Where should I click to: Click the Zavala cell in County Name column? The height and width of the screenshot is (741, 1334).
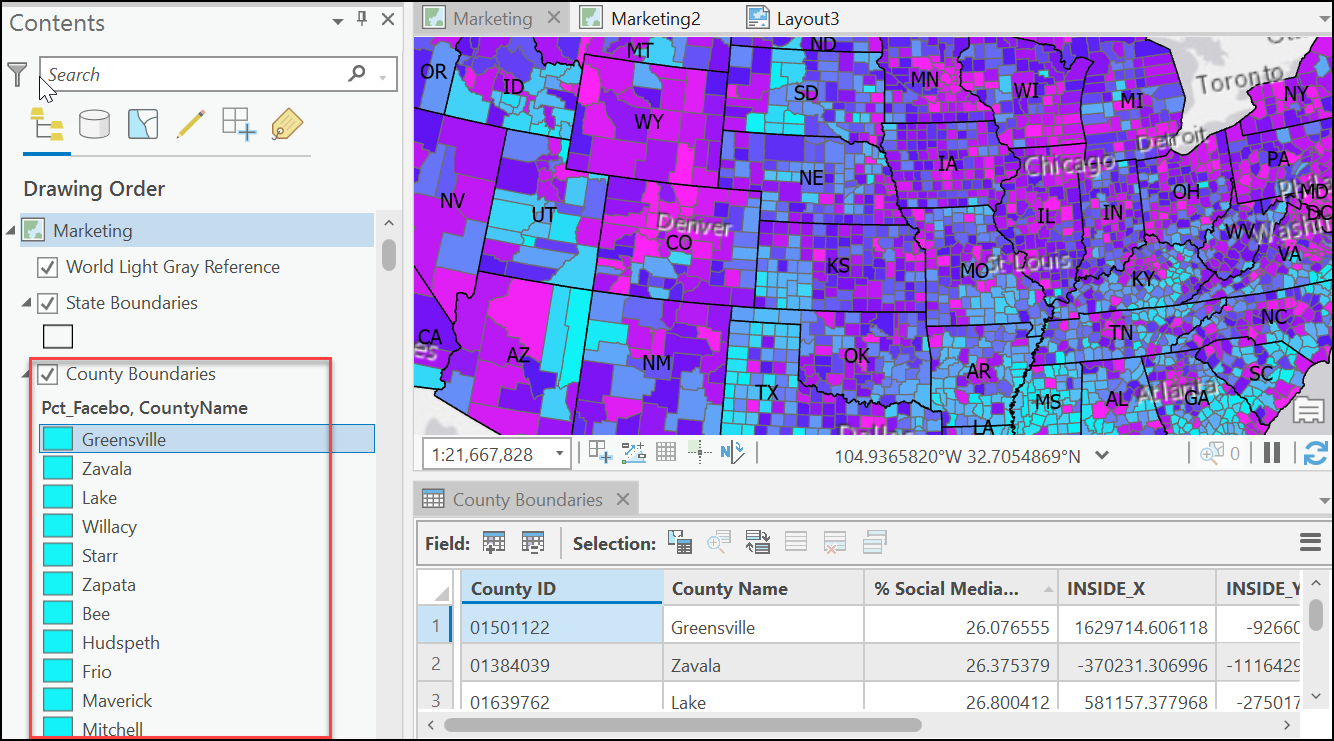click(x=763, y=665)
